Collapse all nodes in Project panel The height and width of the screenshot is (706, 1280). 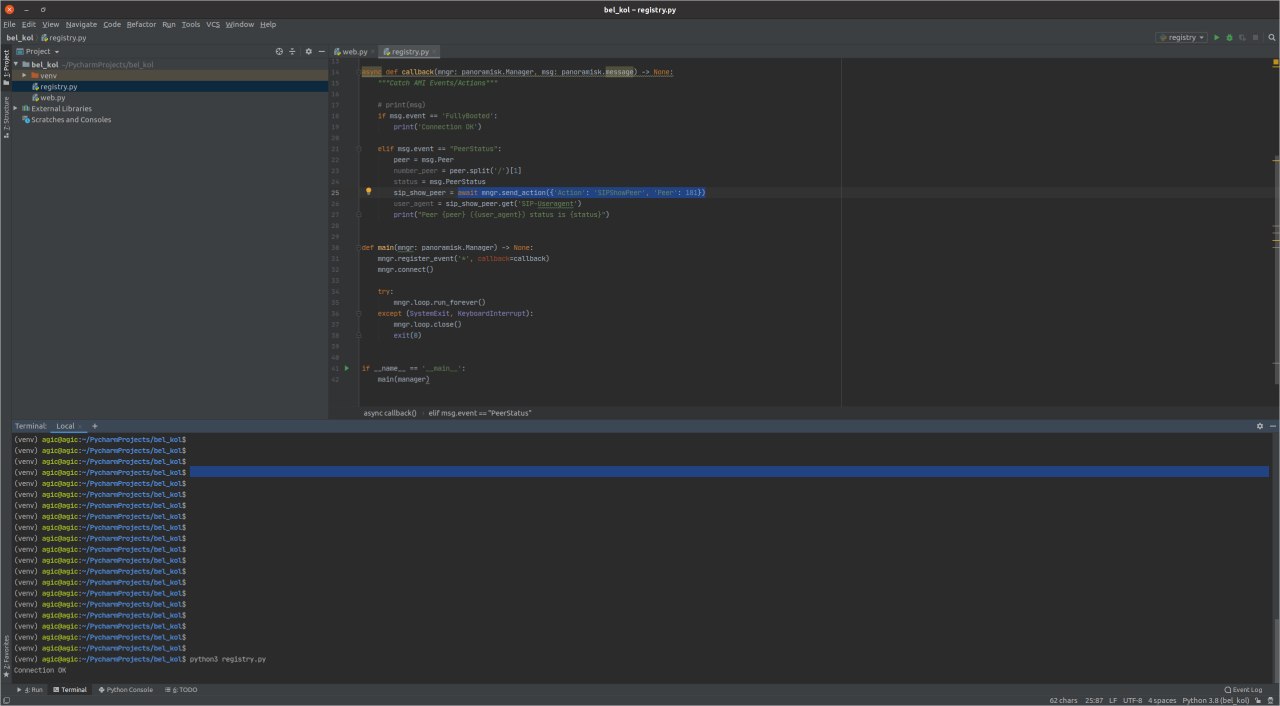point(292,51)
